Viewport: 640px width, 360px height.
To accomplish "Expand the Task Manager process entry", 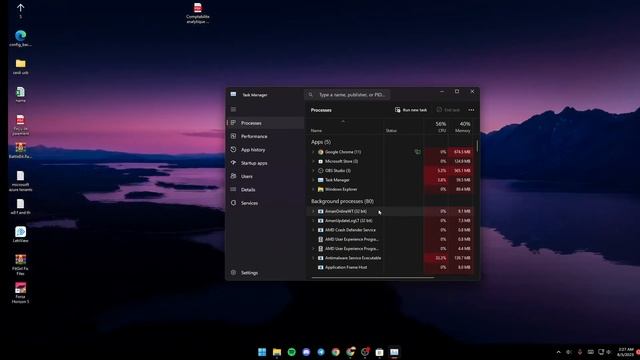I will pos(313,180).
